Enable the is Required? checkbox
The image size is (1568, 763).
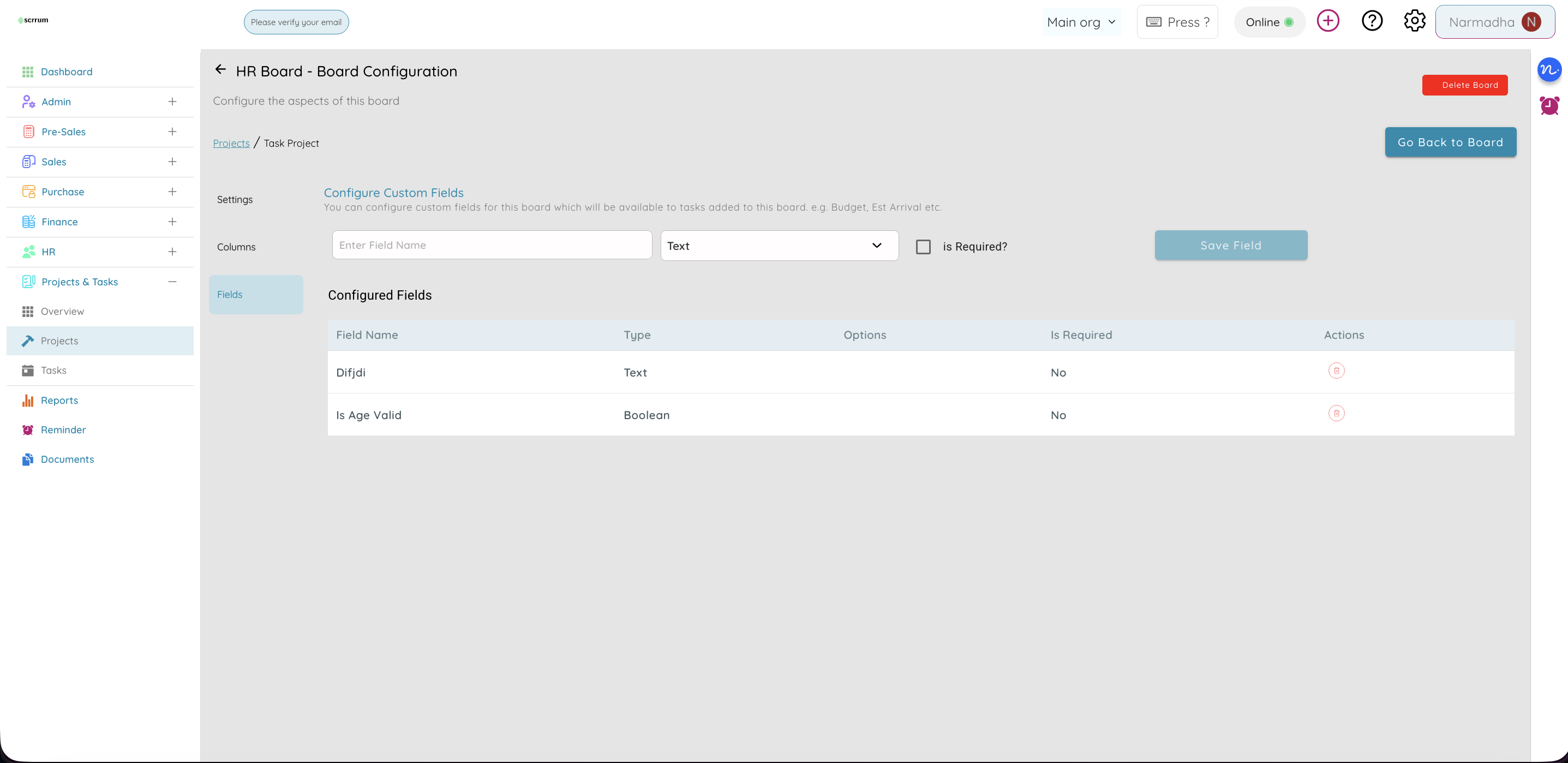[x=924, y=246]
